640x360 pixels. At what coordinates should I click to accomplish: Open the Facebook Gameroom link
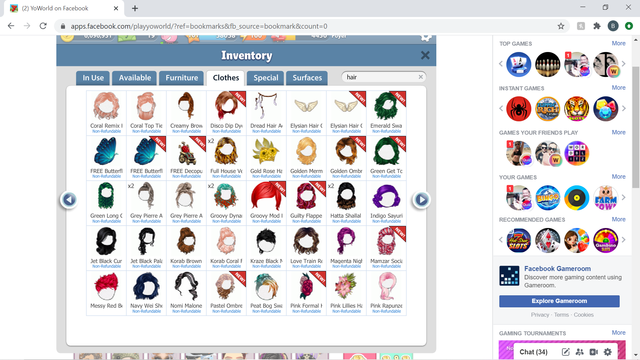tap(557, 269)
